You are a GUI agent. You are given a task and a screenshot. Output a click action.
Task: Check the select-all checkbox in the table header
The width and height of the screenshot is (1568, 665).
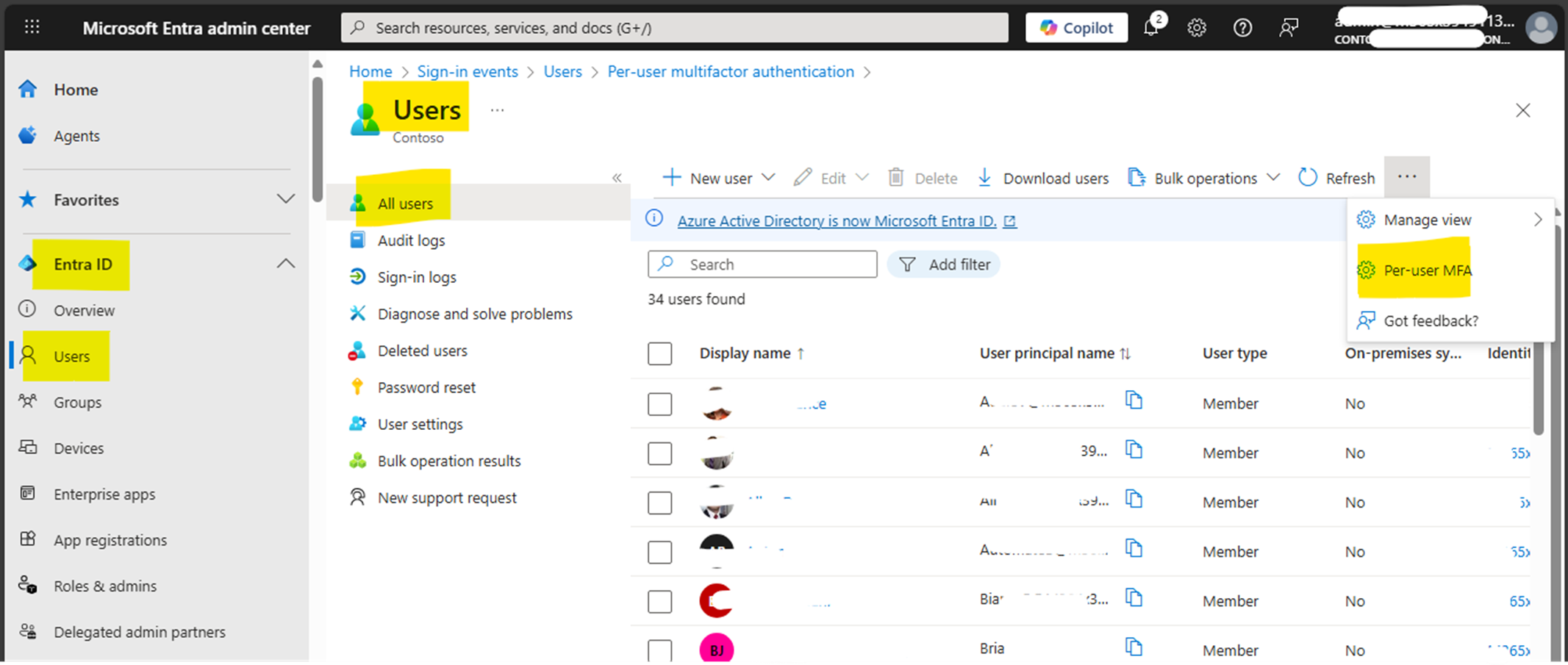[659, 353]
